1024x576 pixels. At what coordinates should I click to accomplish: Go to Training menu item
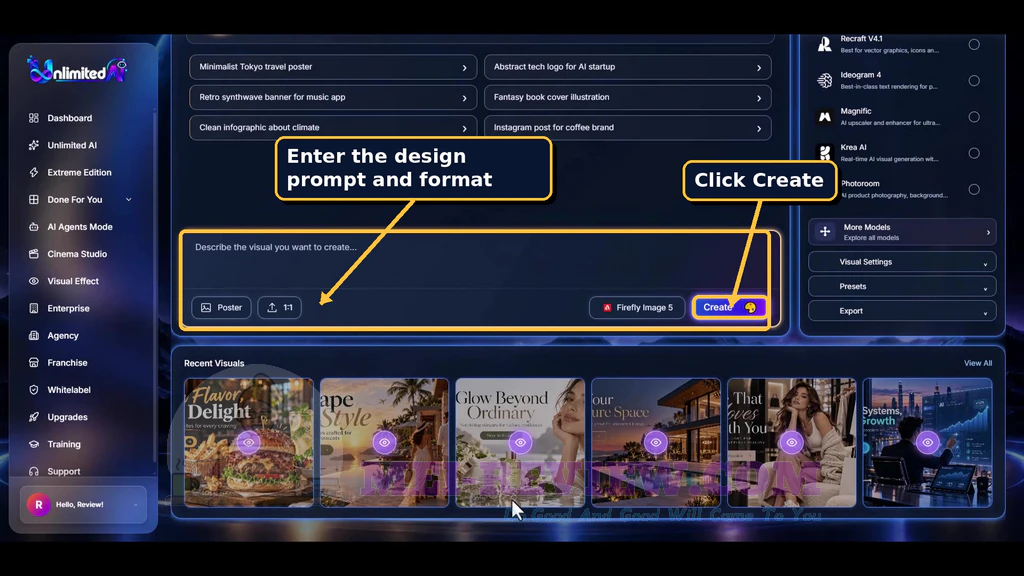[63, 444]
